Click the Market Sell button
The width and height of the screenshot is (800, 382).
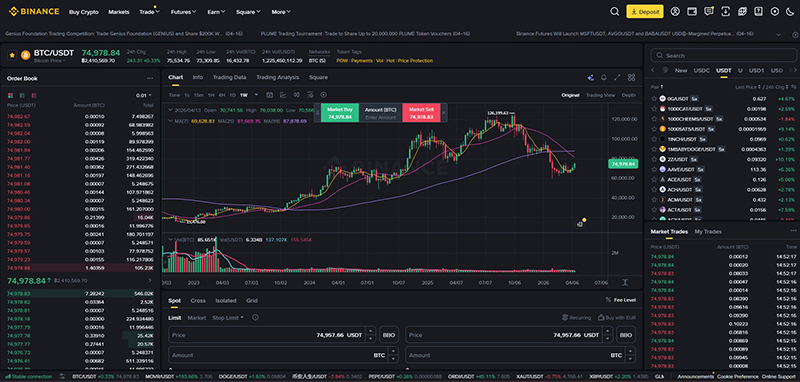tap(421, 113)
